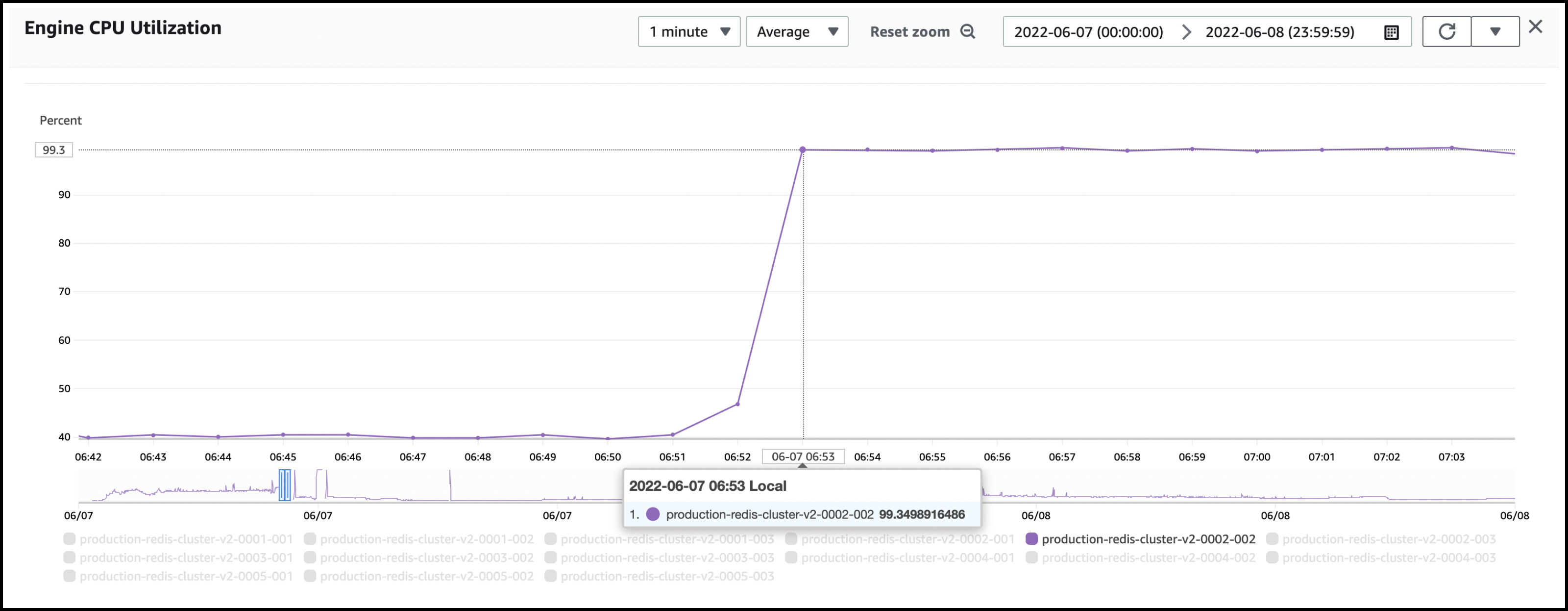Click the arrow between start and end dates
The image size is (1568, 611).
(1186, 32)
